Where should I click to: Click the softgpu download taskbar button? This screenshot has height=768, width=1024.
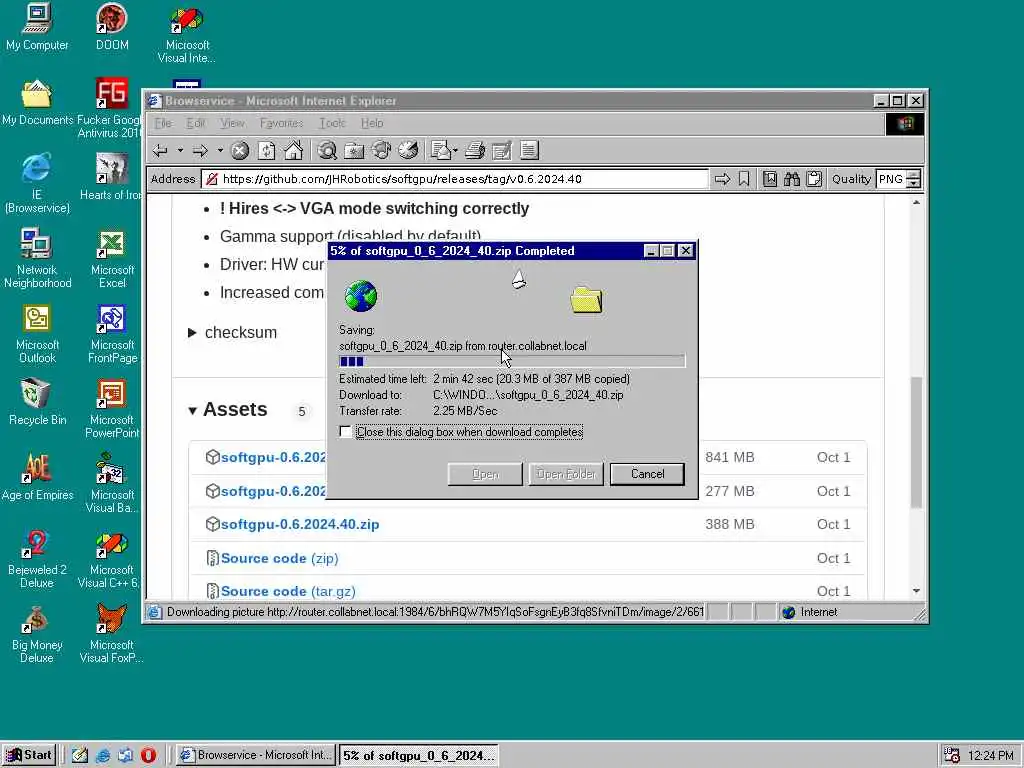pyautogui.click(x=419, y=755)
